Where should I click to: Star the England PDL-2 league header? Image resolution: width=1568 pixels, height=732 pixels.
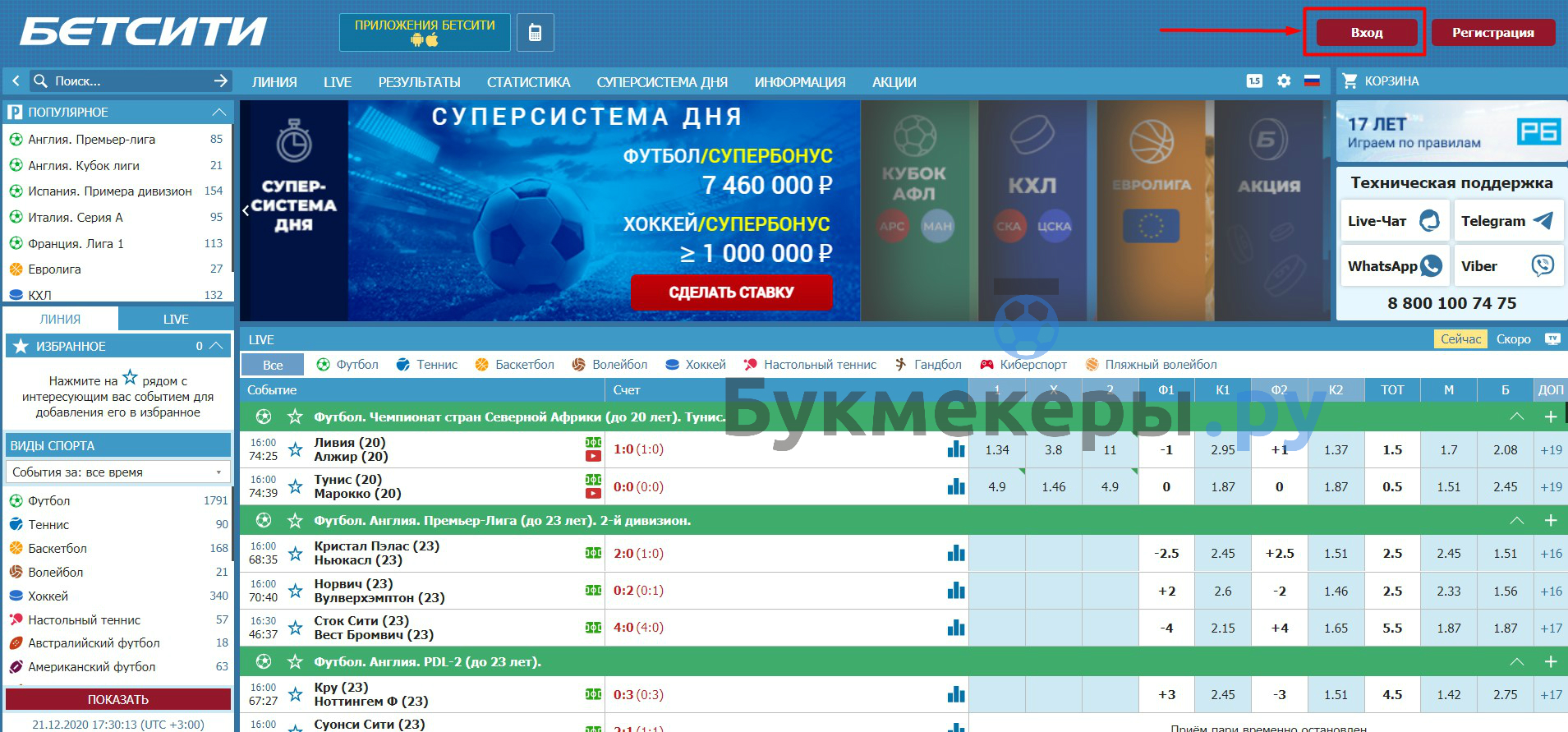click(295, 661)
